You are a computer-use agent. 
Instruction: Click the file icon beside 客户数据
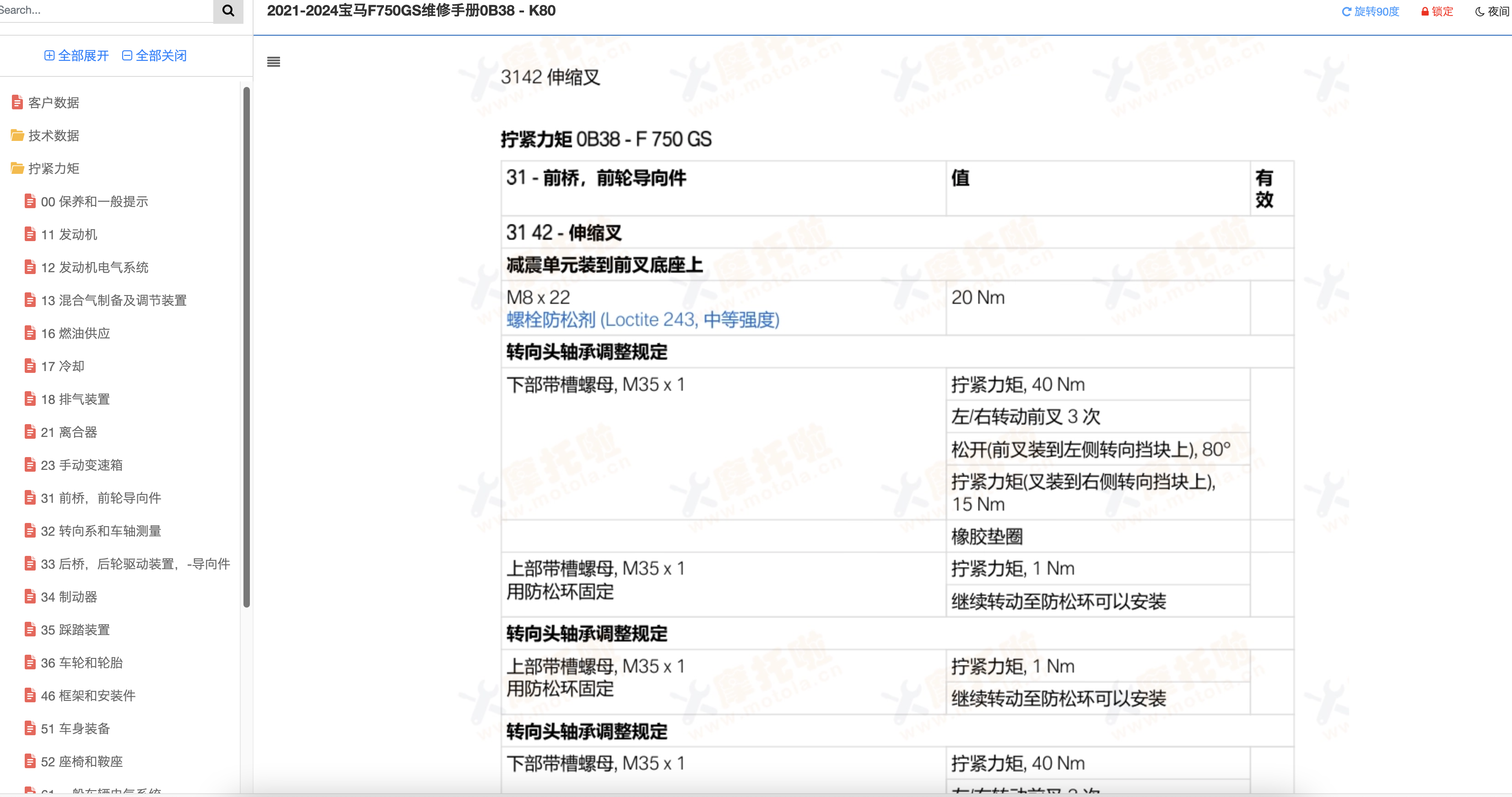pyautogui.click(x=17, y=102)
